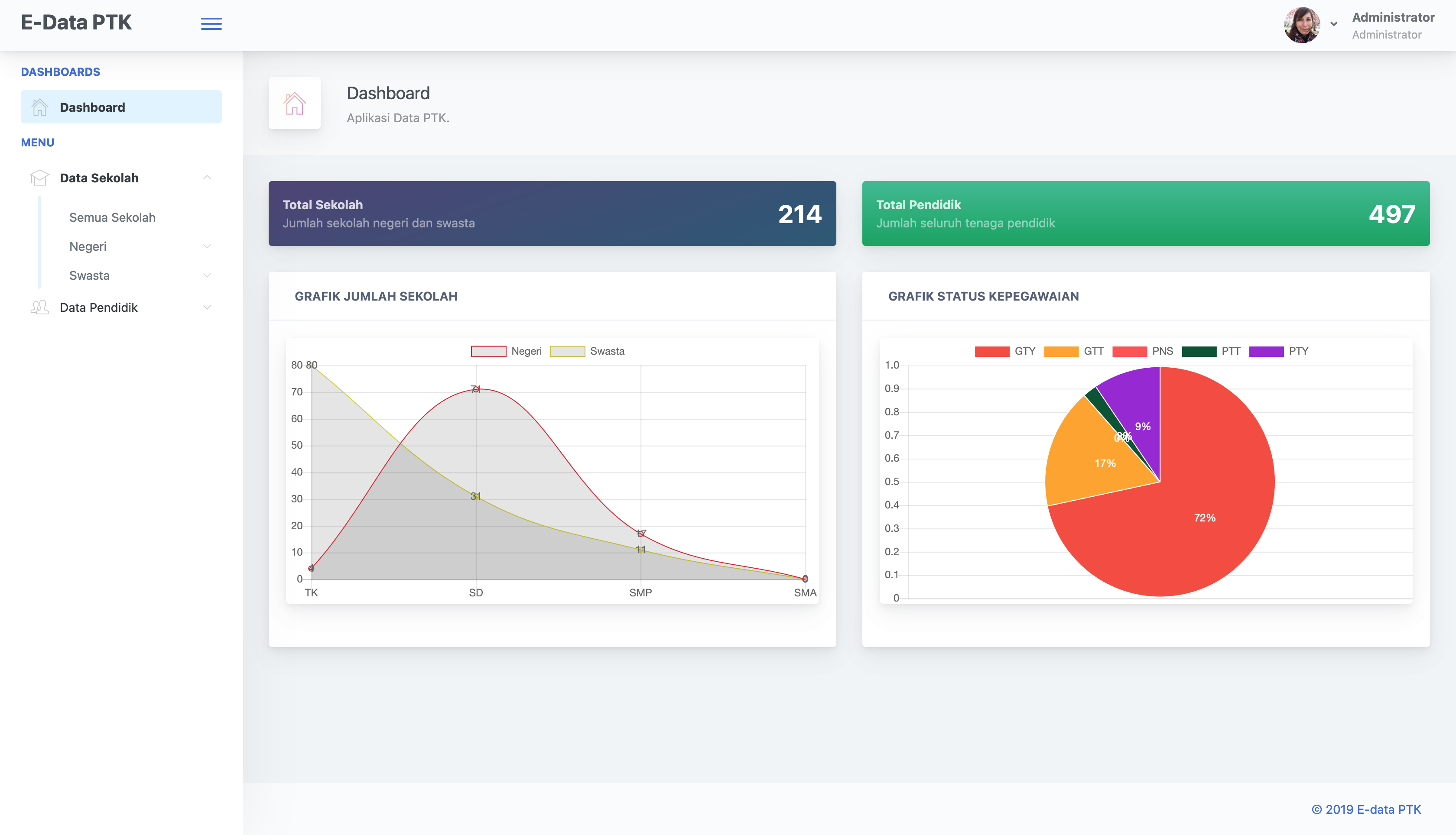Toggle the Swasta legend swatch
This screenshot has height=835, width=1456.
click(x=567, y=351)
